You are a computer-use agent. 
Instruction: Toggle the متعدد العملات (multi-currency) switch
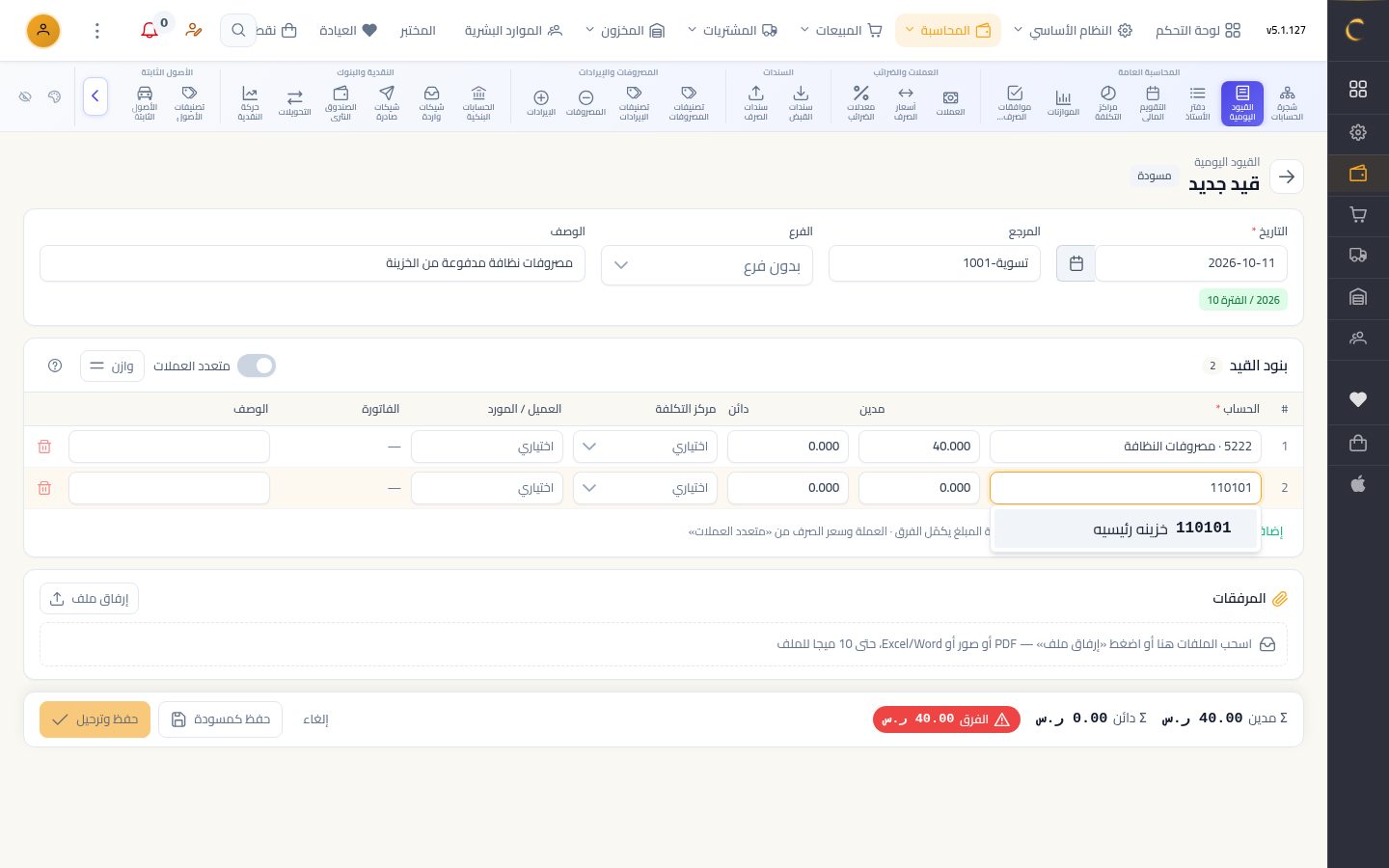click(x=257, y=366)
